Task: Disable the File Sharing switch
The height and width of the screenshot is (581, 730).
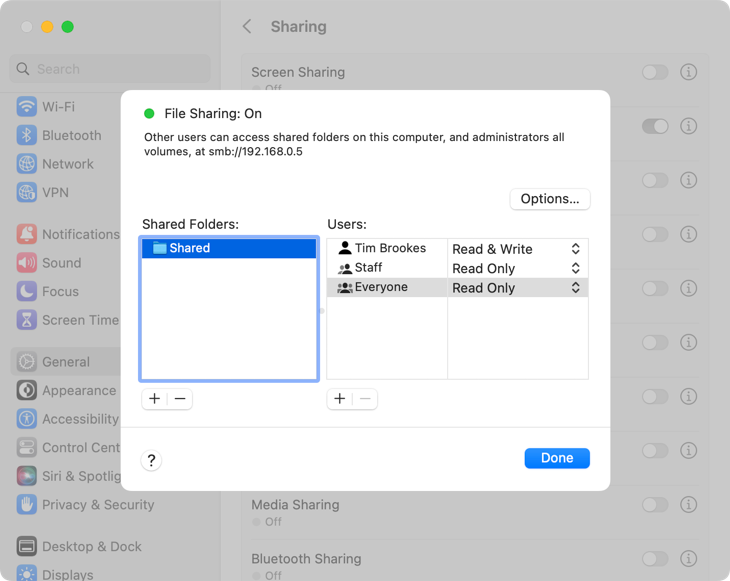Action: [655, 126]
